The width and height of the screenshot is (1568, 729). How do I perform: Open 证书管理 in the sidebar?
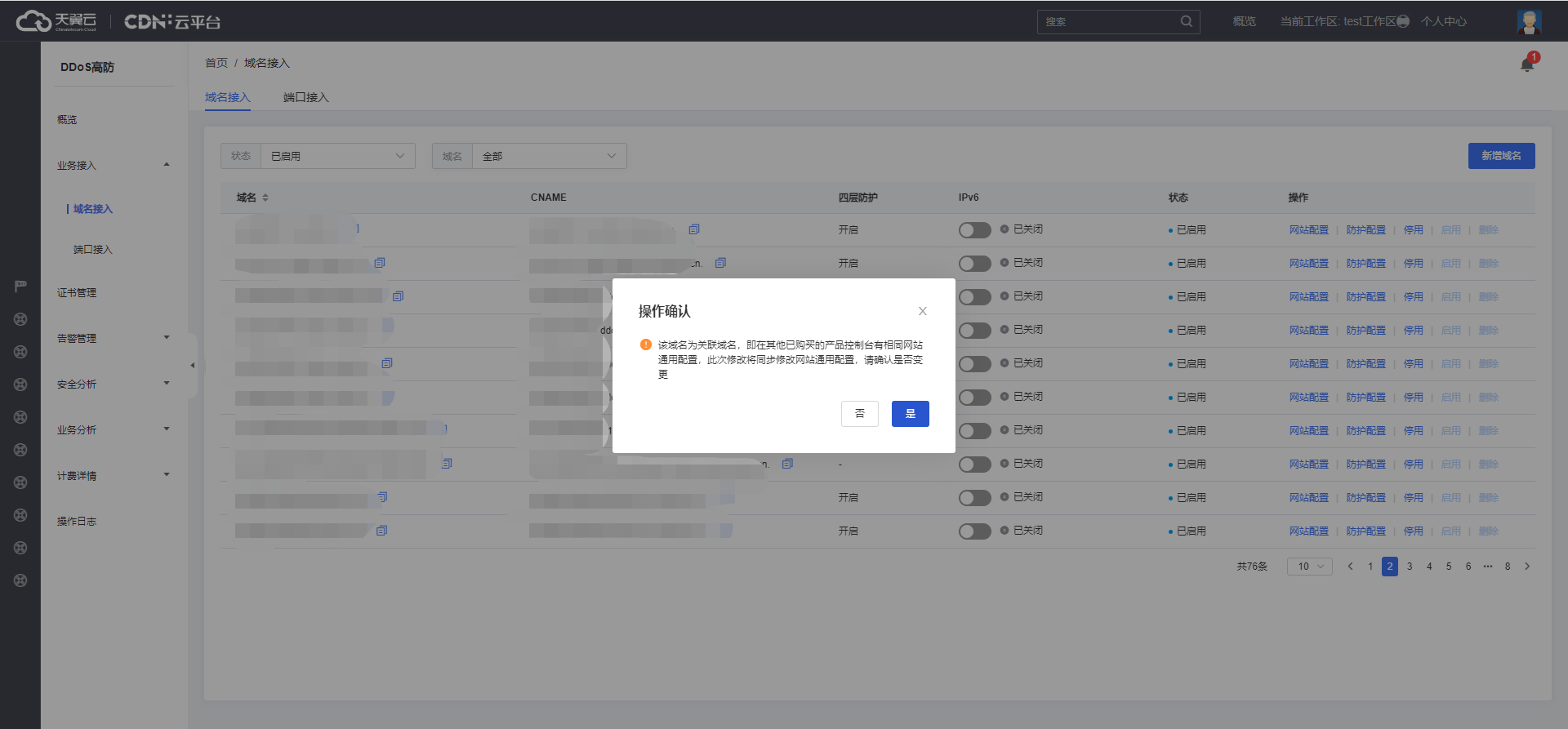[x=77, y=292]
